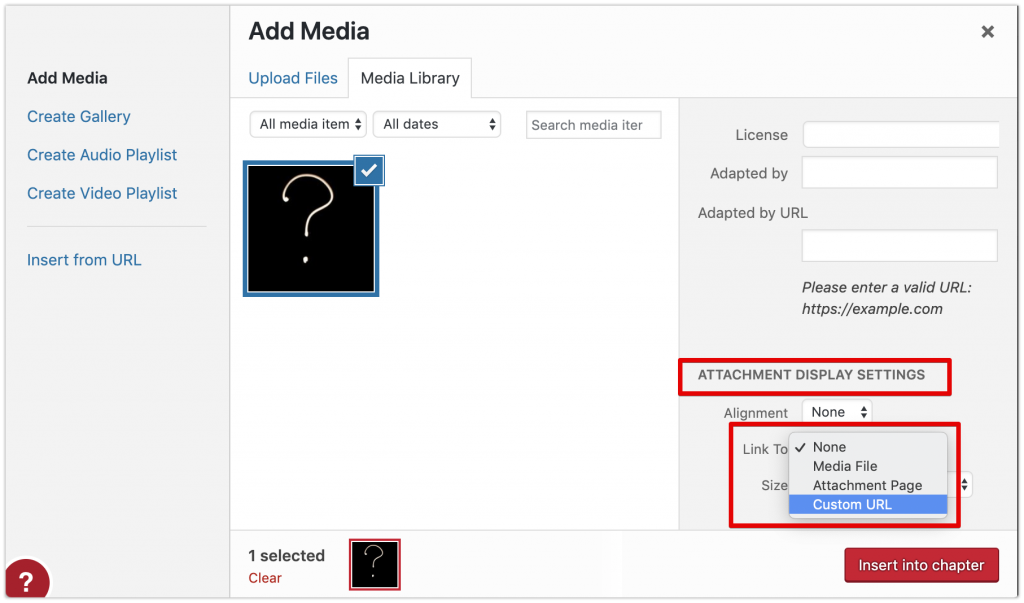Select the question mark image thumbnail

tap(311, 229)
